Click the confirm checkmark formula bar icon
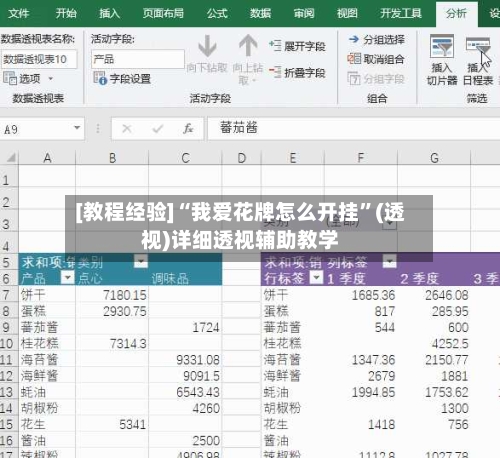 click(x=157, y=129)
